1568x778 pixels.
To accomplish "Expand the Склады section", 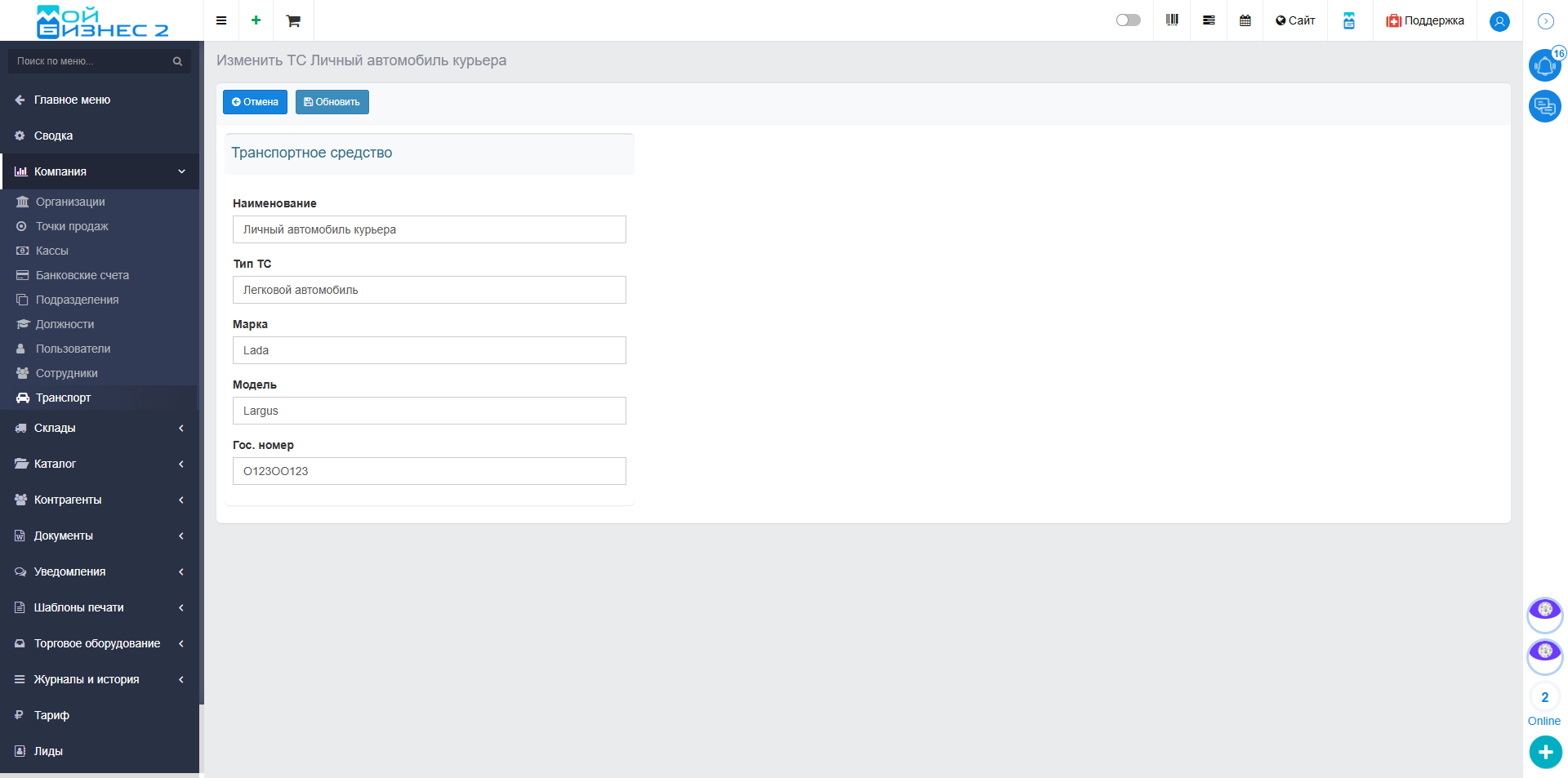I will [x=100, y=428].
